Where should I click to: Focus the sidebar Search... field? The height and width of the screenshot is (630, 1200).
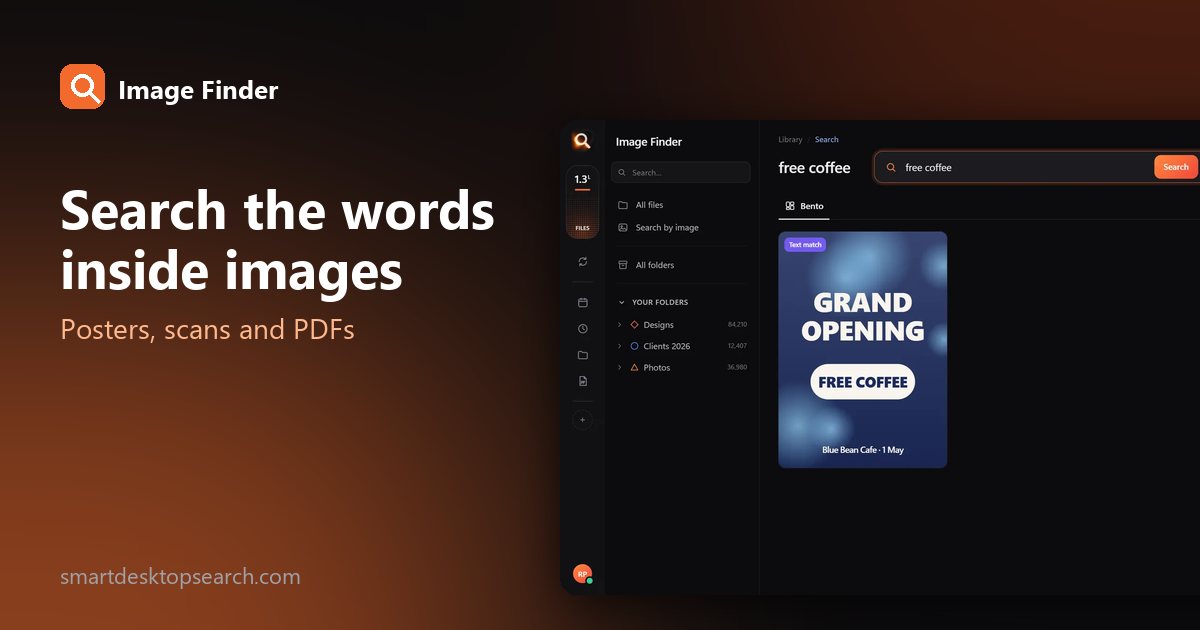[x=681, y=173]
